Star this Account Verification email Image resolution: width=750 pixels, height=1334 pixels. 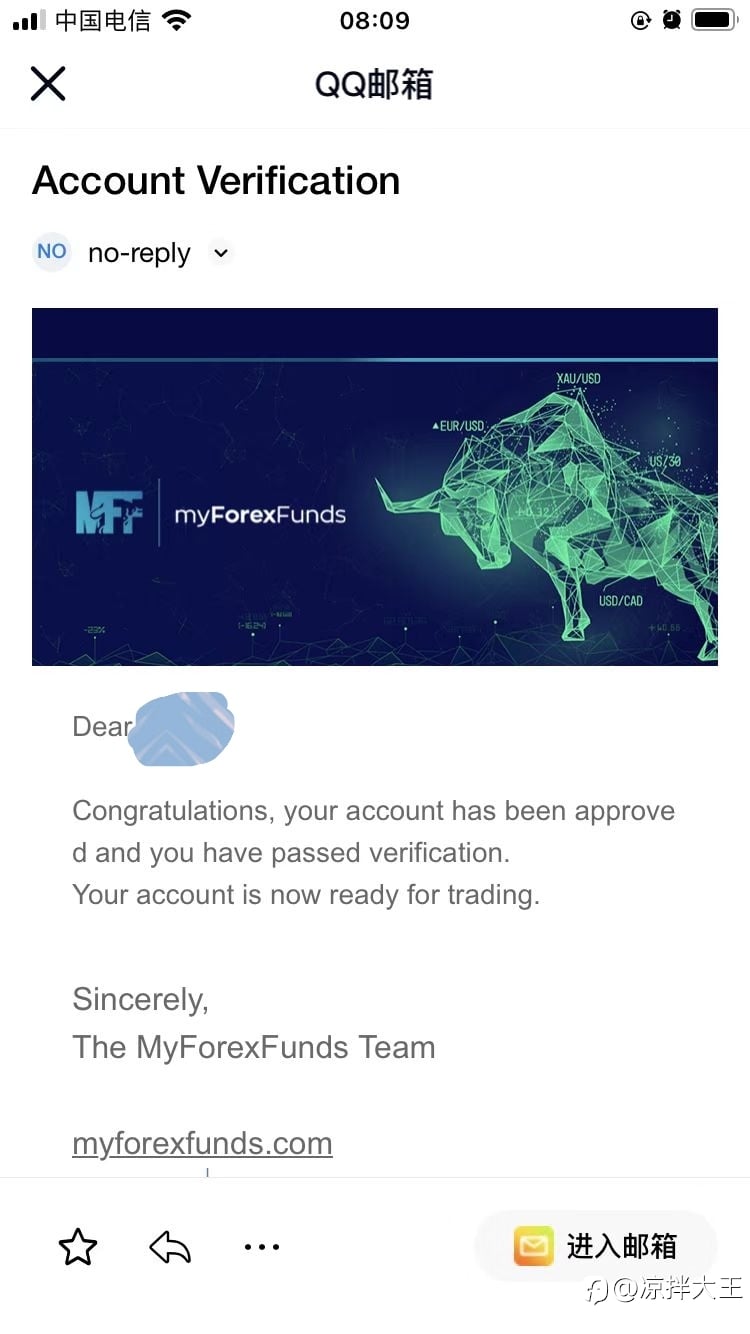click(x=78, y=1247)
